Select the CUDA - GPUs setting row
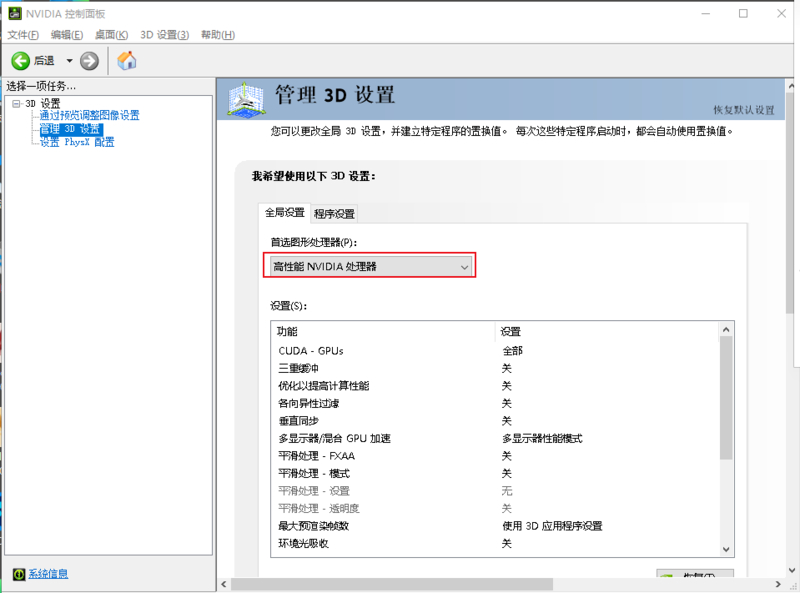 tap(495, 351)
